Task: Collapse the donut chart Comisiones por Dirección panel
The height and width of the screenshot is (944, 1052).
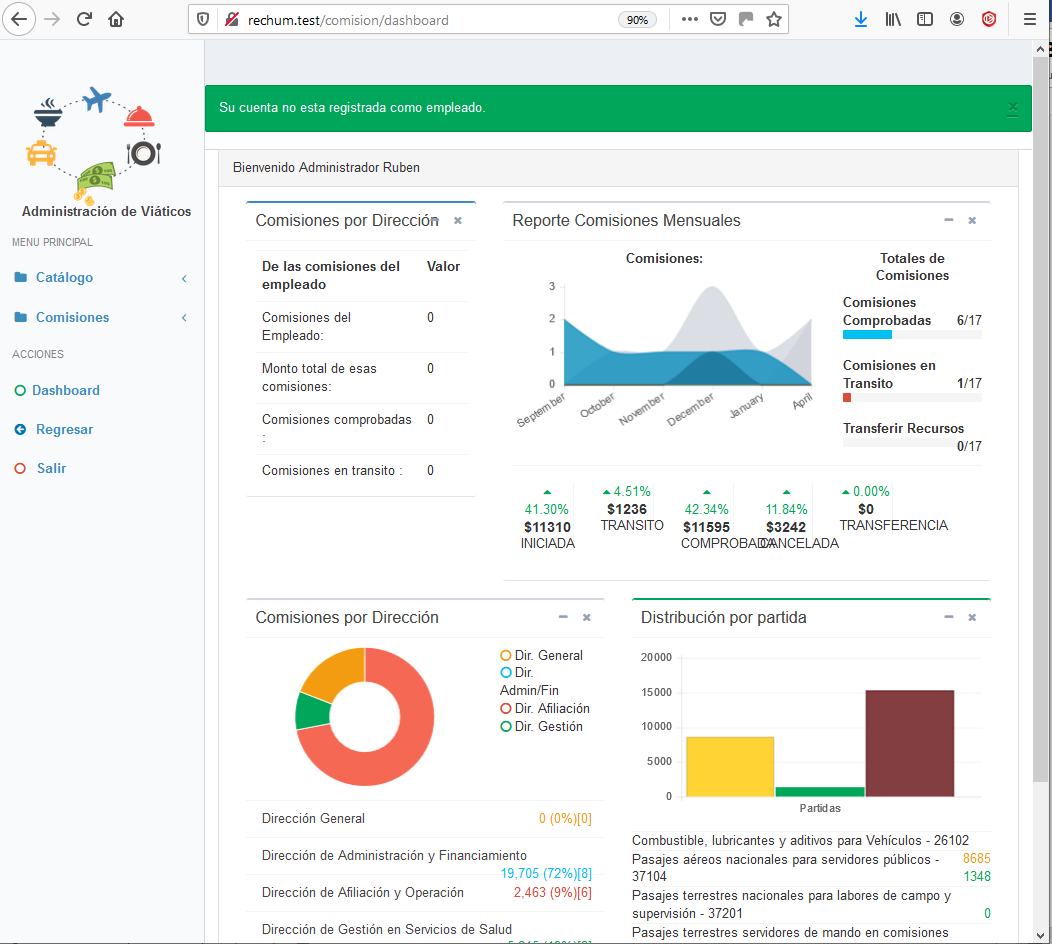Action: [x=563, y=617]
